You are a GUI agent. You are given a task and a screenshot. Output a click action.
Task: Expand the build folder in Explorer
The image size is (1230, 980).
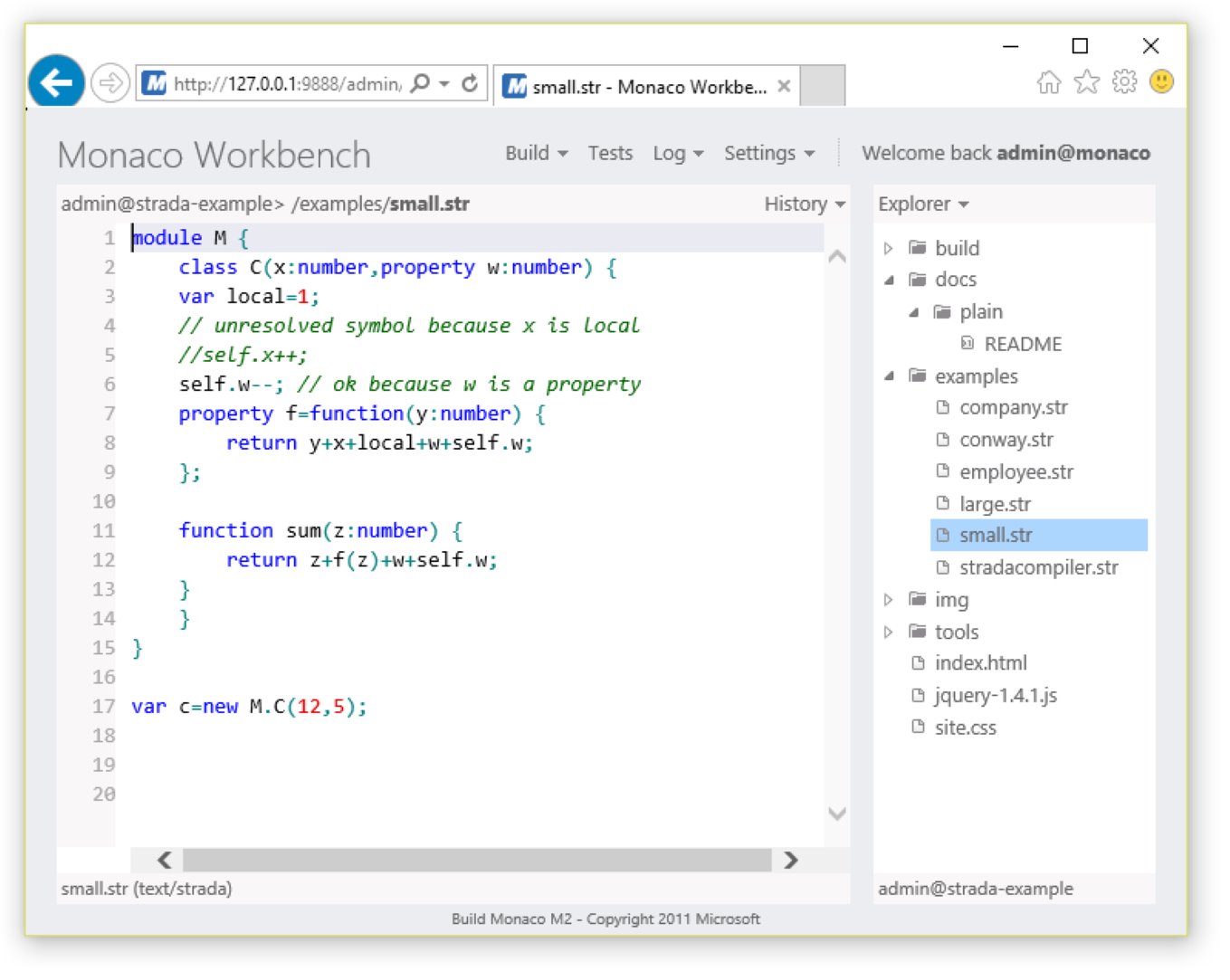(888, 249)
